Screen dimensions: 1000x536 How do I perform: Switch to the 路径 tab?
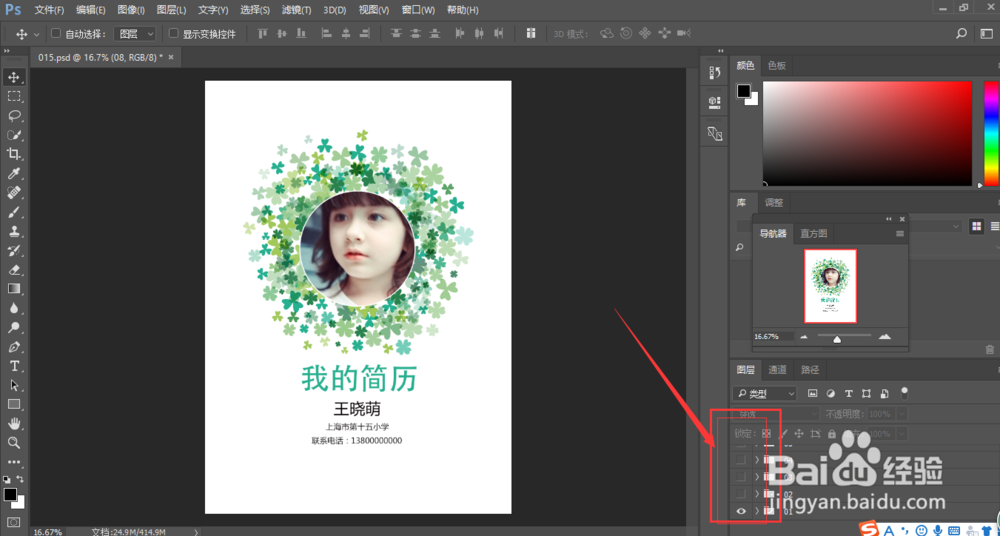click(810, 369)
